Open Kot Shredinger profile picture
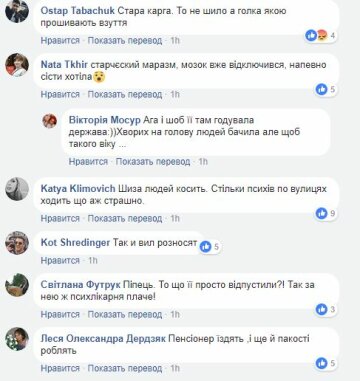Viewport: 360px width, 381px height. click(17, 243)
